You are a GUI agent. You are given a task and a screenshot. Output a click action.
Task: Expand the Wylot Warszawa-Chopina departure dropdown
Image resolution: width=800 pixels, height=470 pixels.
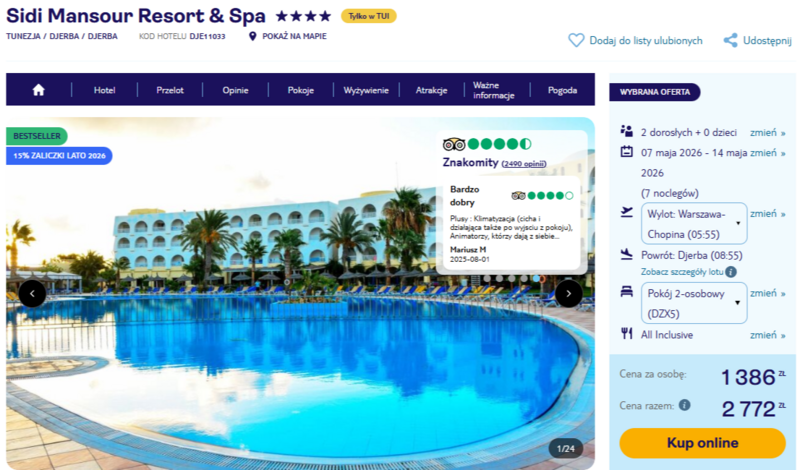click(x=694, y=224)
